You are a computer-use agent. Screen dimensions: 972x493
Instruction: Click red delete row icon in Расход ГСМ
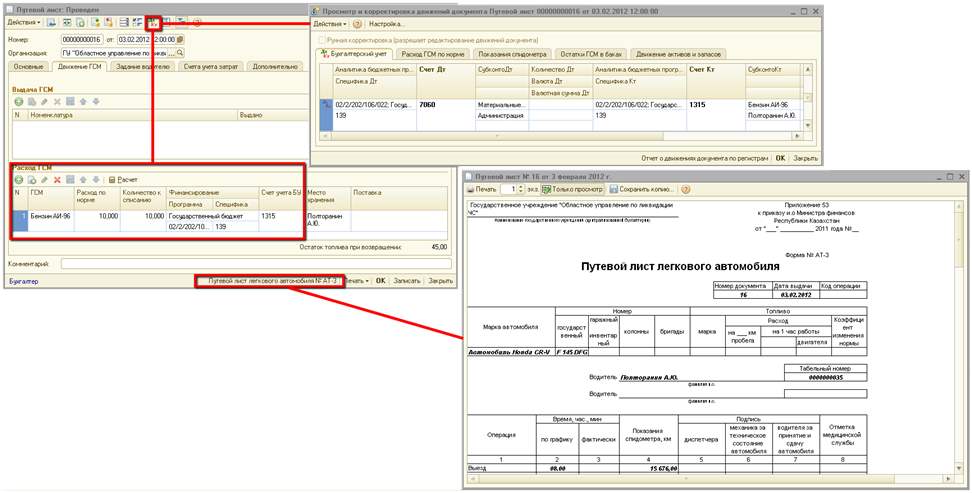pyautogui.click(x=57, y=179)
